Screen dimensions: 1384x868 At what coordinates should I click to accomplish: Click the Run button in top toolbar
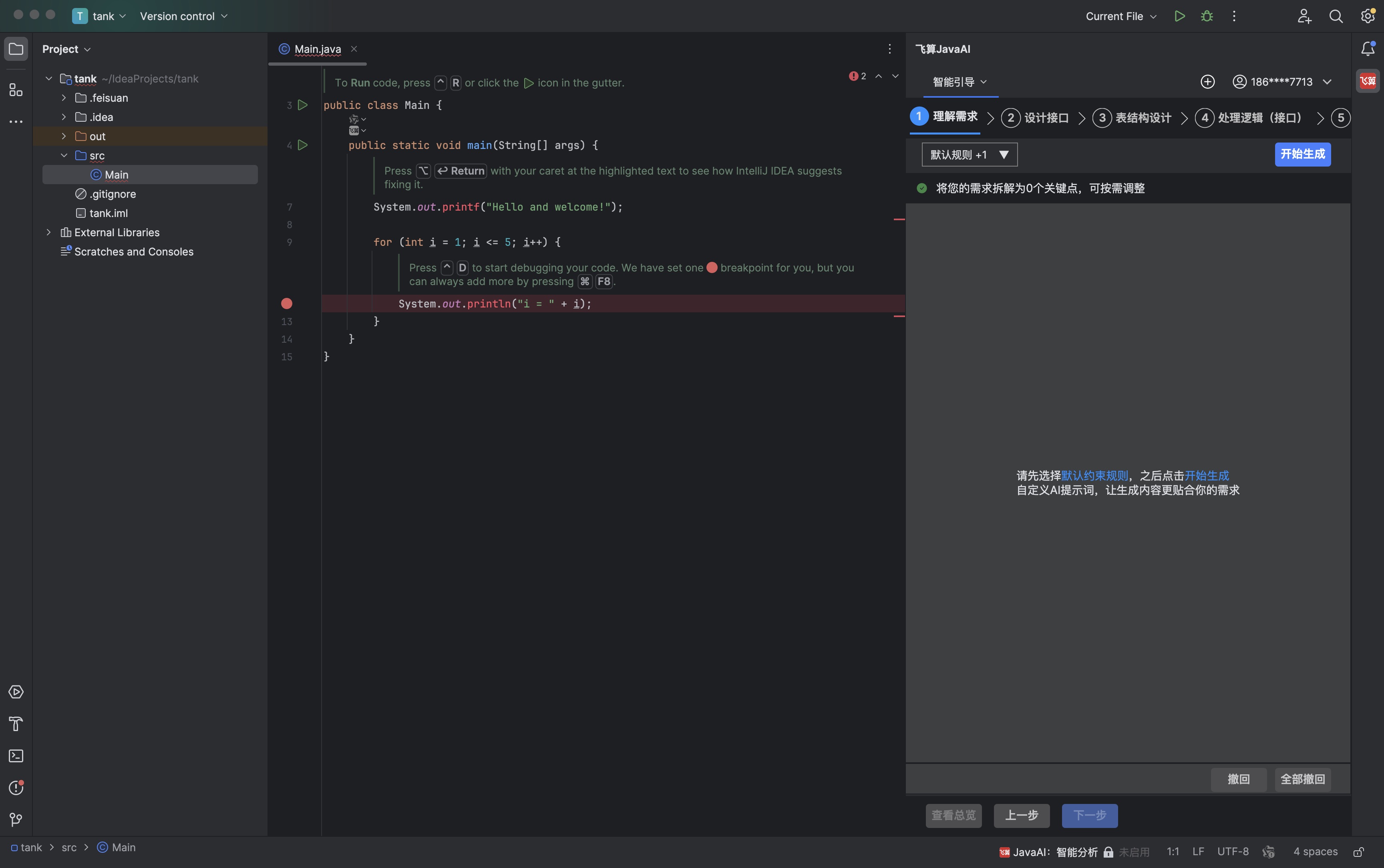click(1179, 16)
